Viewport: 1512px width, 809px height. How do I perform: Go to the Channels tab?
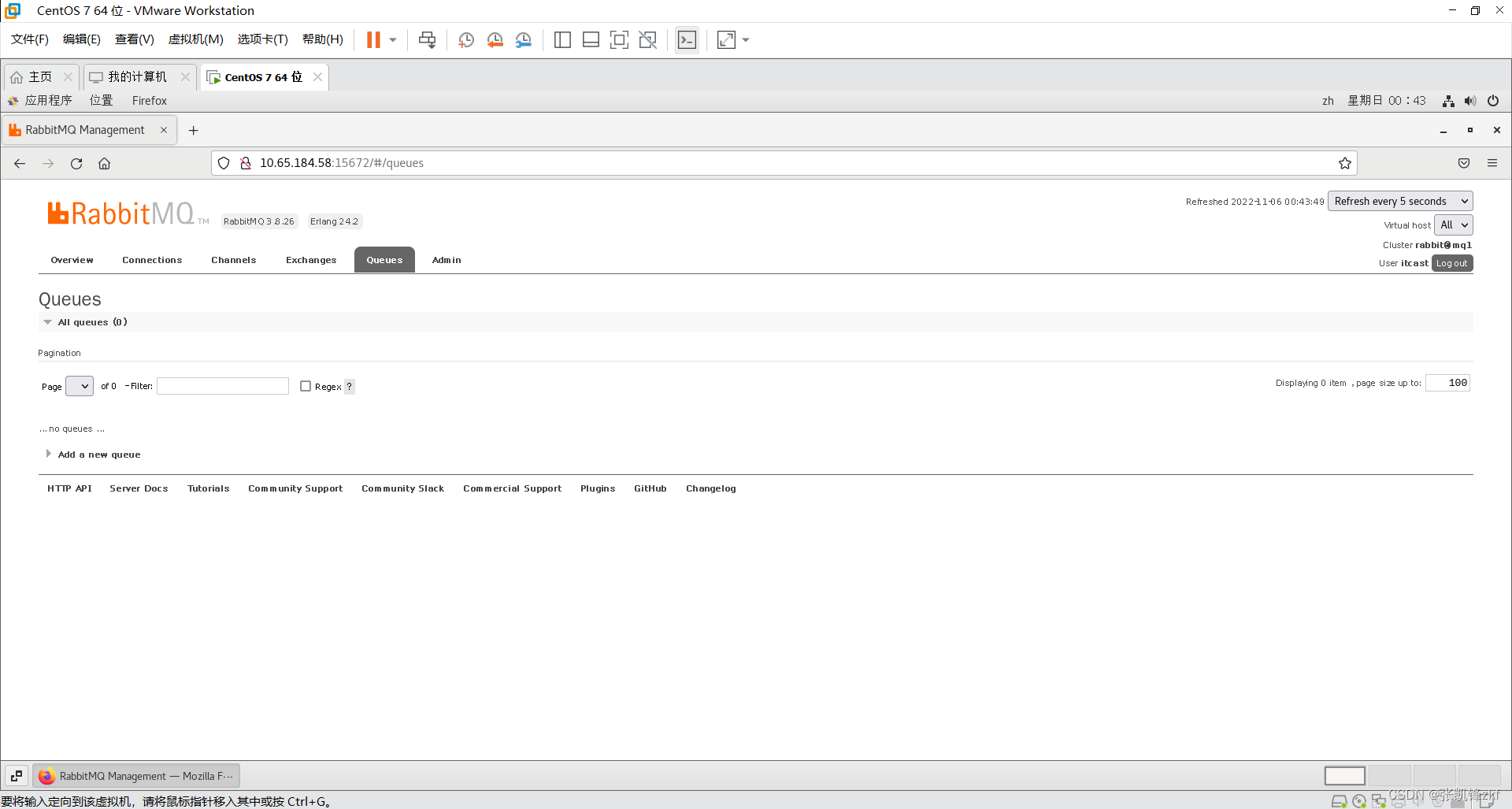pyautogui.click(x=234, y=260)
